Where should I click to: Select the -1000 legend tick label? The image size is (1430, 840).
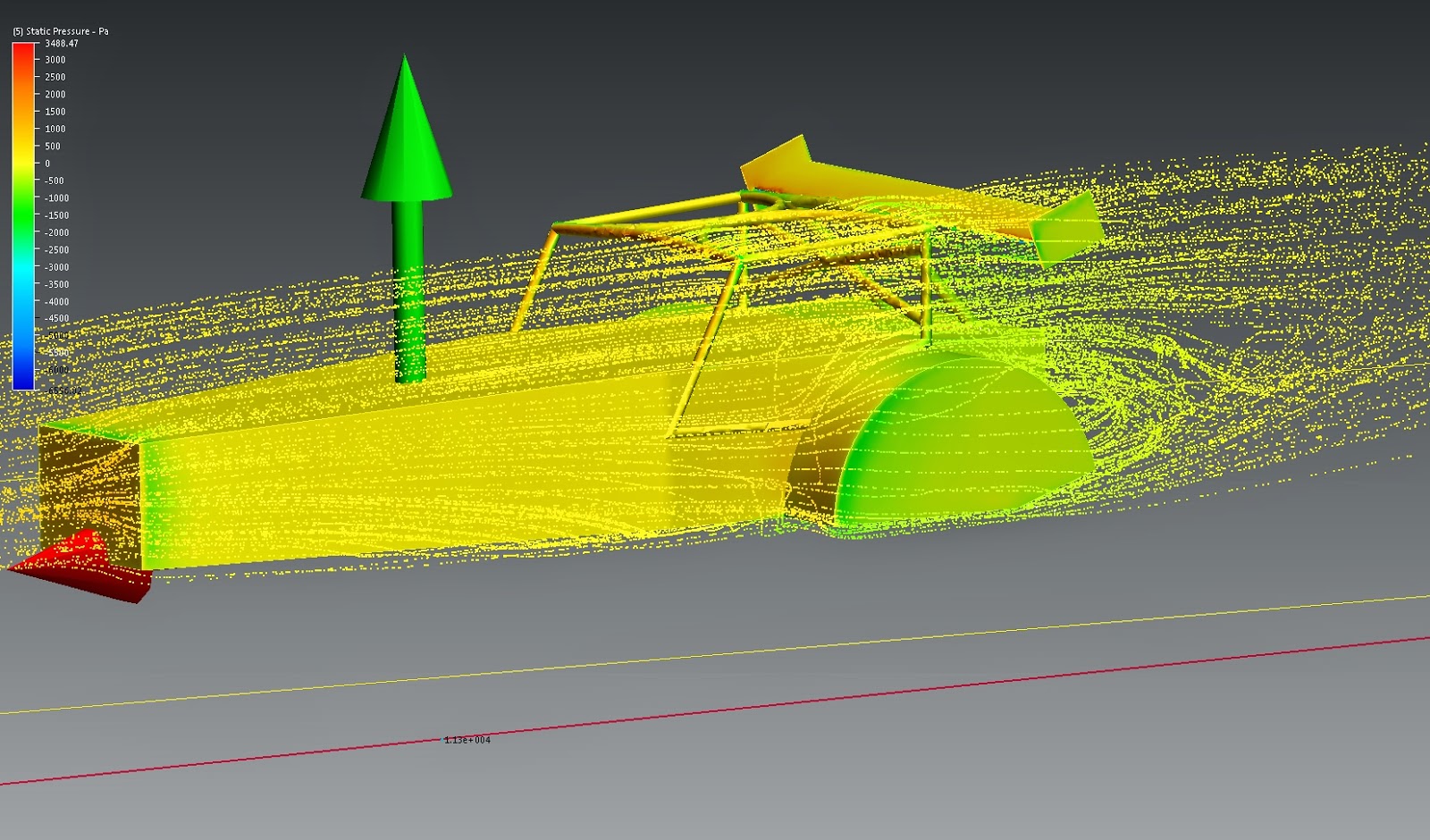point(57,198)
